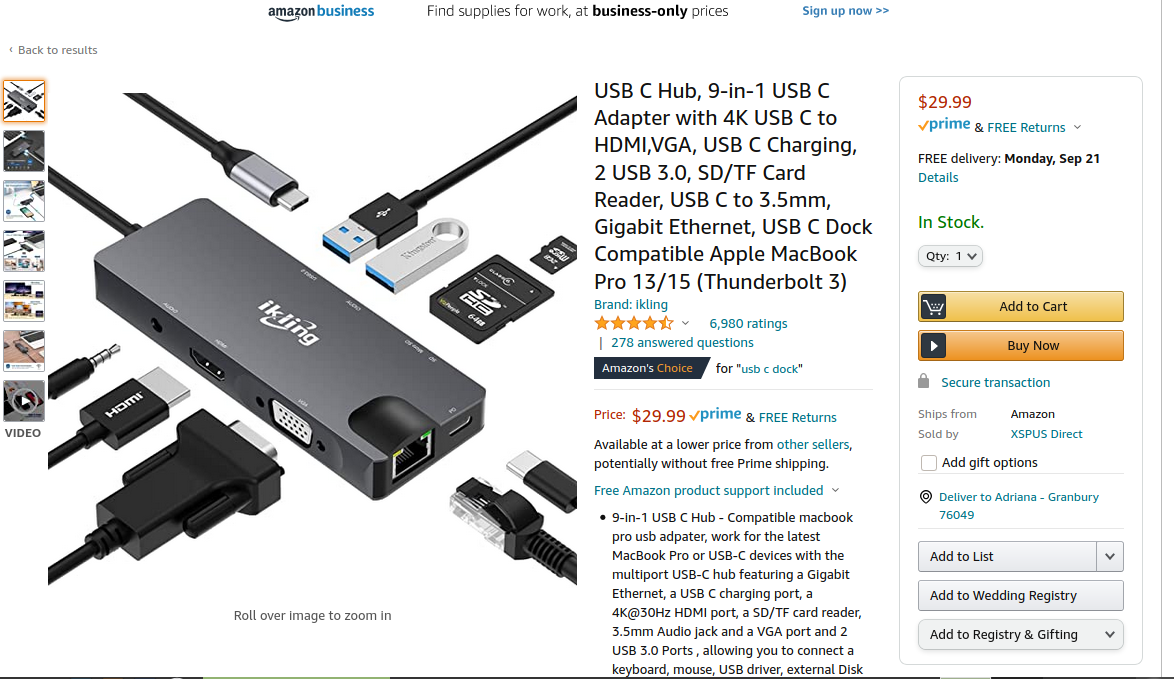The image size is (1174, 679).
Task: Enable the Add gift options checkbox
Action: click(928, 463)
